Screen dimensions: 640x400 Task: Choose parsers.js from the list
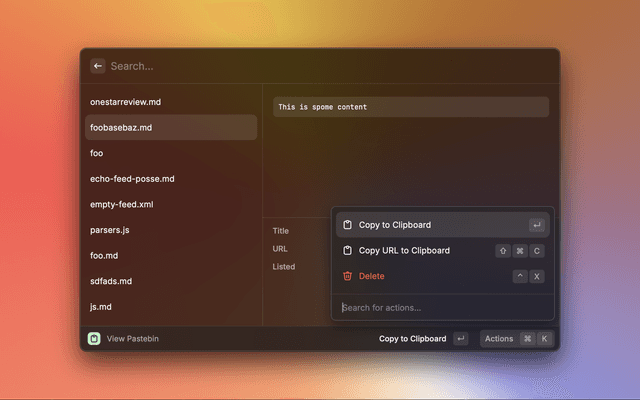point(110,230)
